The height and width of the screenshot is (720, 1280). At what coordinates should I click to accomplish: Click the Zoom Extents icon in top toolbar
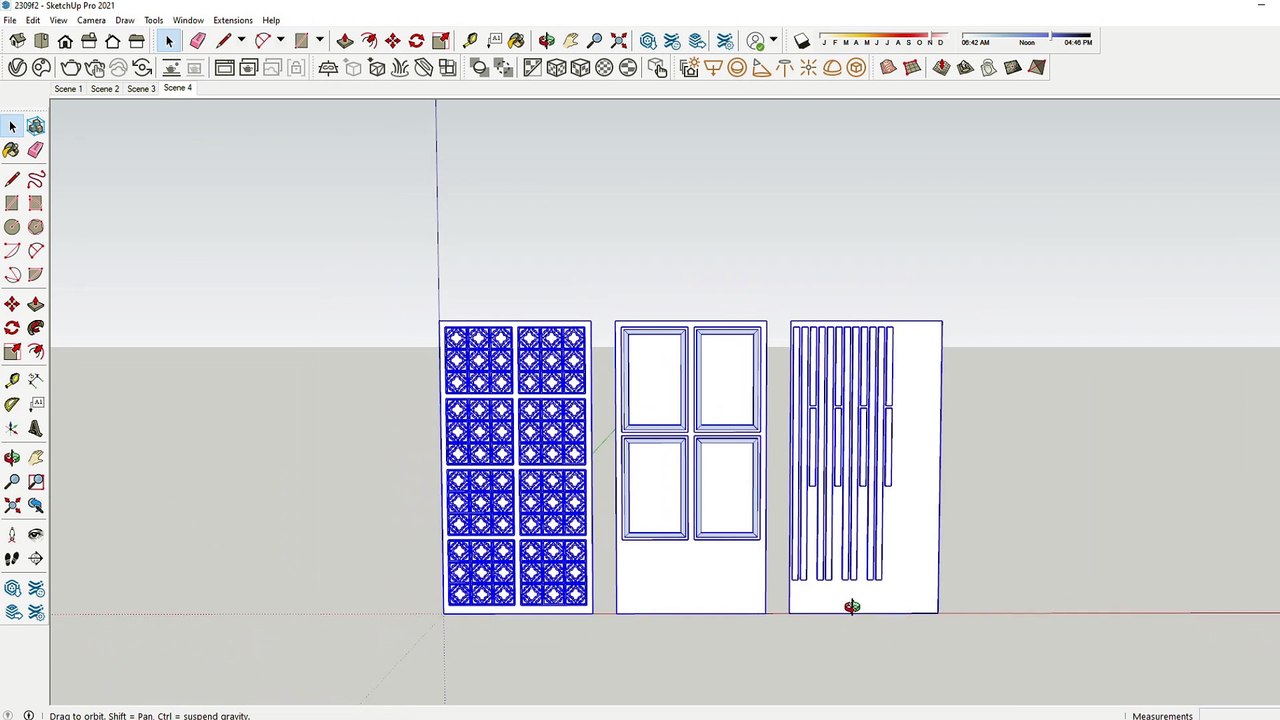click(618, 41)
